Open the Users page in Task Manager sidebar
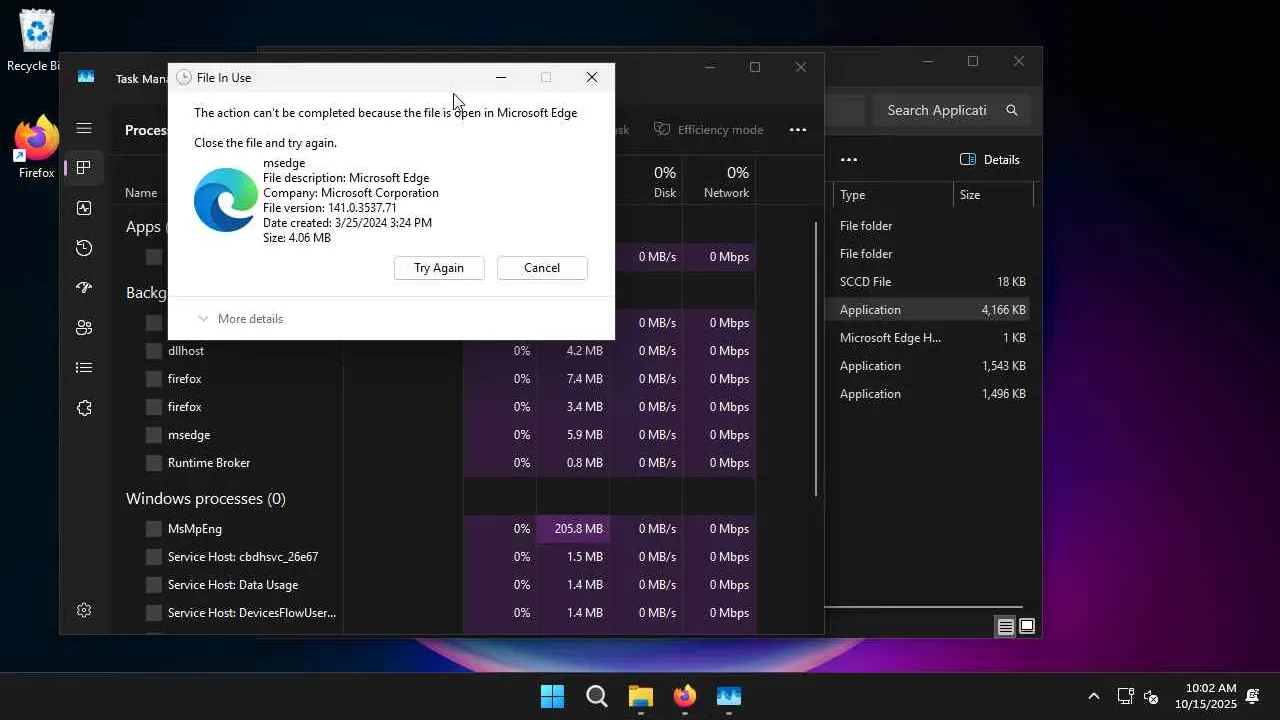This screenshot has width=1280, height=720. (84, 328)
